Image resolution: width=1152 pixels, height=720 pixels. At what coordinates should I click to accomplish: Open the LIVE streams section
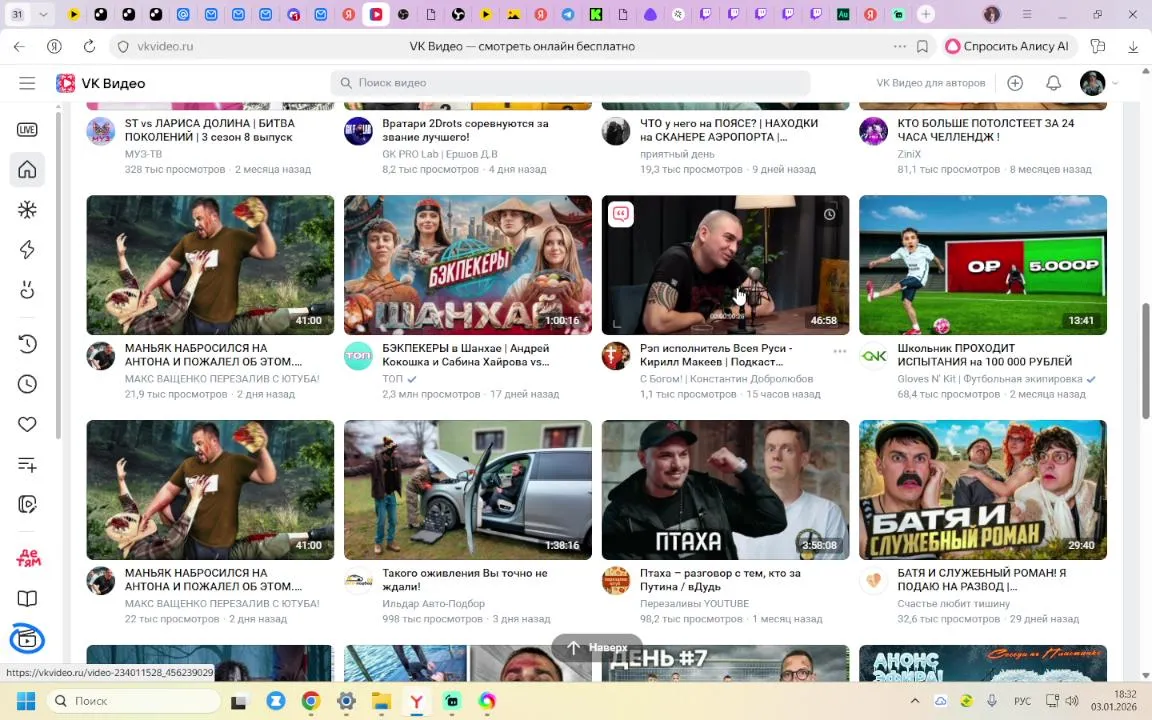coord(27,130)
